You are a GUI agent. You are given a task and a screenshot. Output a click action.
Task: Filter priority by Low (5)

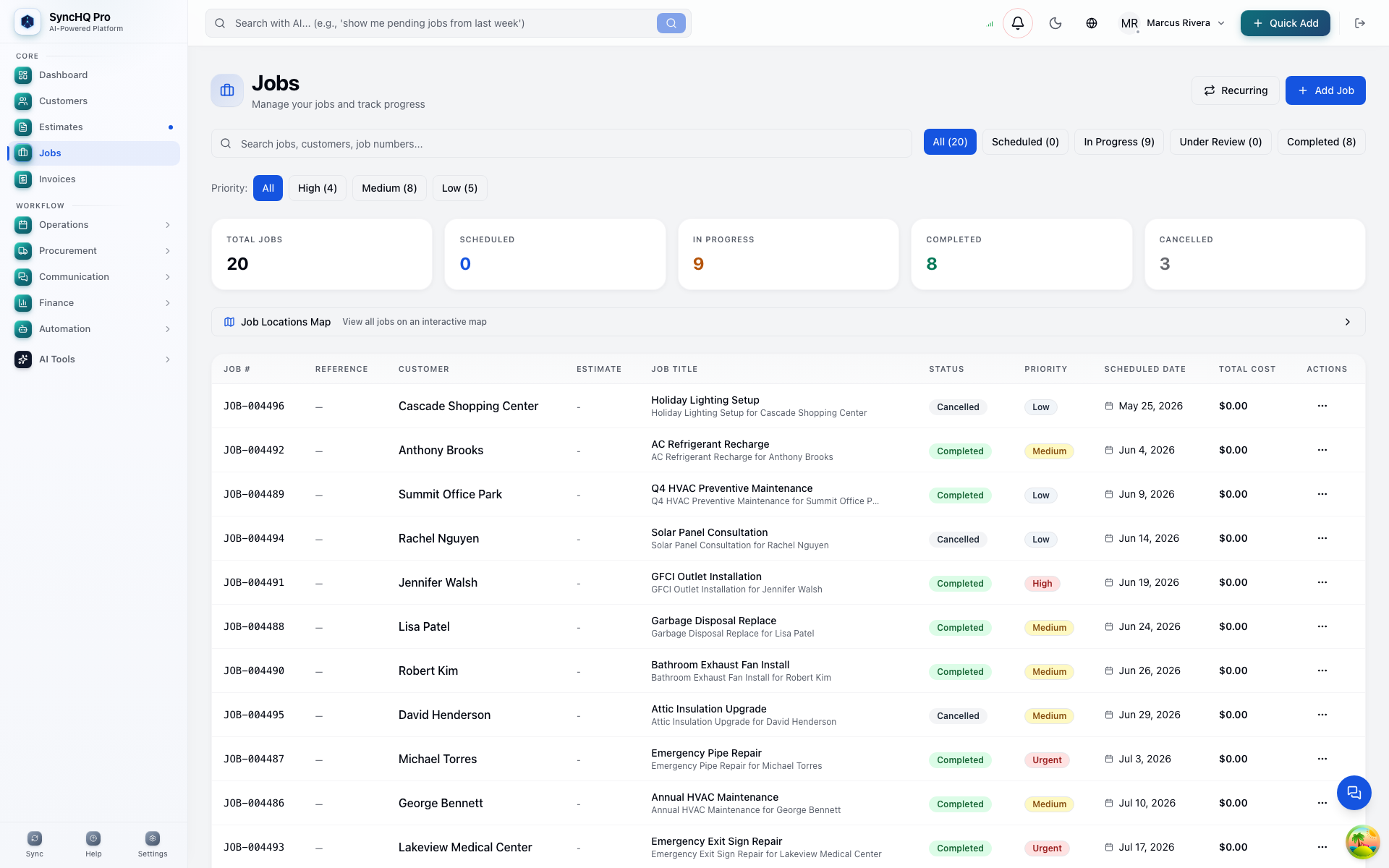(x=459, y=188)
